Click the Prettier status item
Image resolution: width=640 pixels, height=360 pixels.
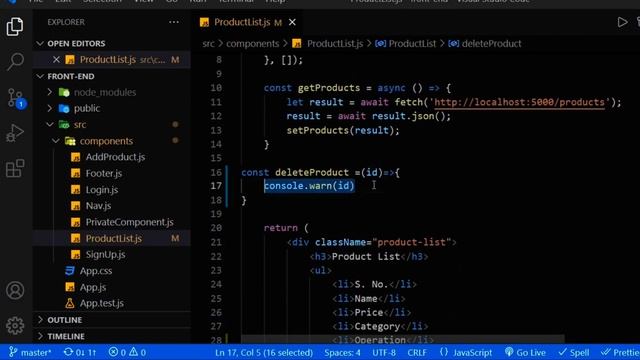[x=620, y=352]
